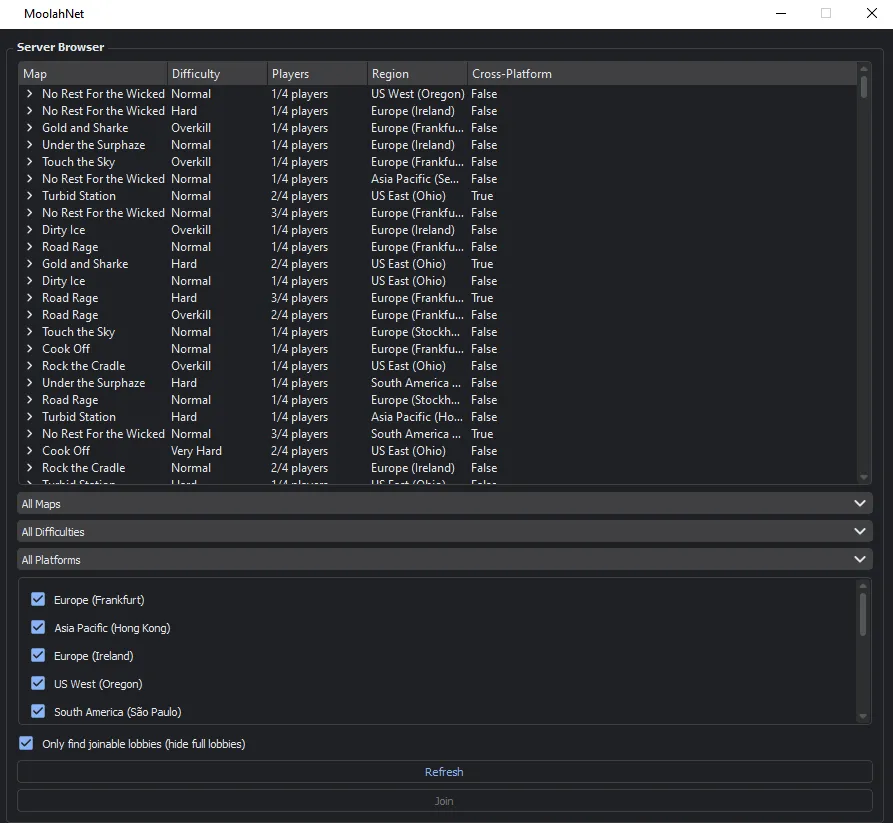Select Under the Surphaze Normal Ireland row
The image size is (893, 823).
[437, 145]
